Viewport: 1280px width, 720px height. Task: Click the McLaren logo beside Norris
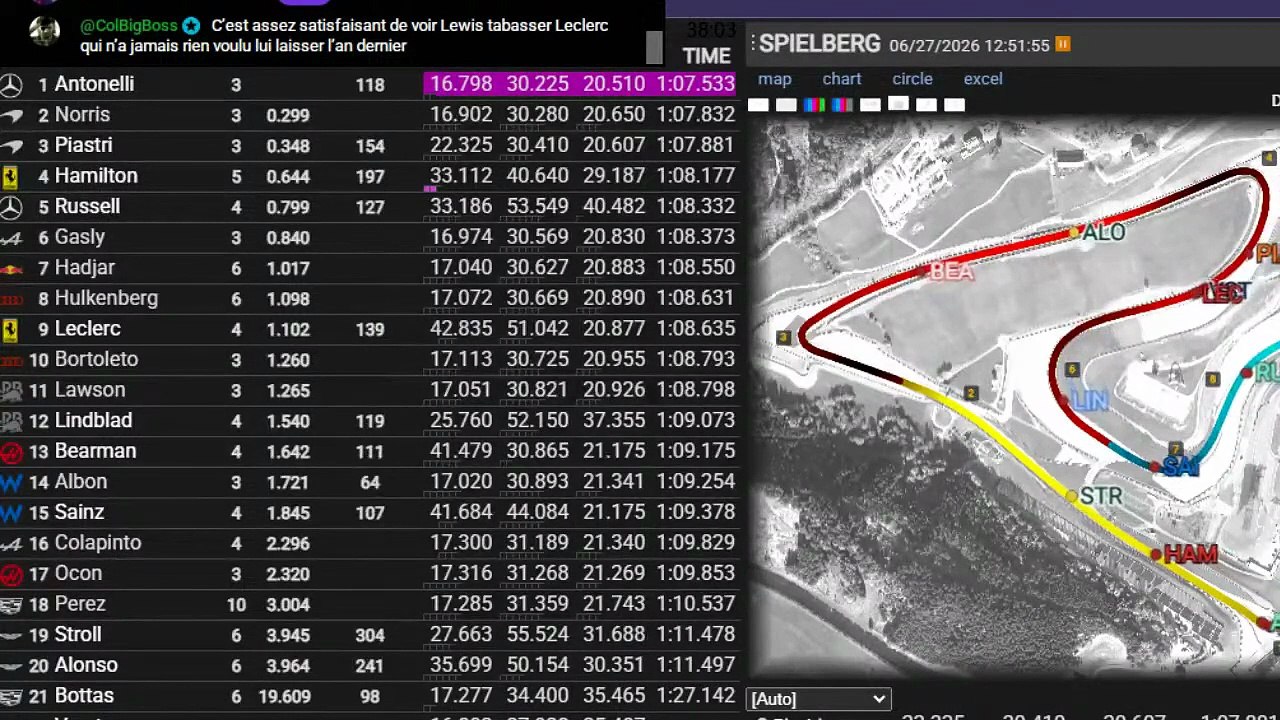pos(11,115)
